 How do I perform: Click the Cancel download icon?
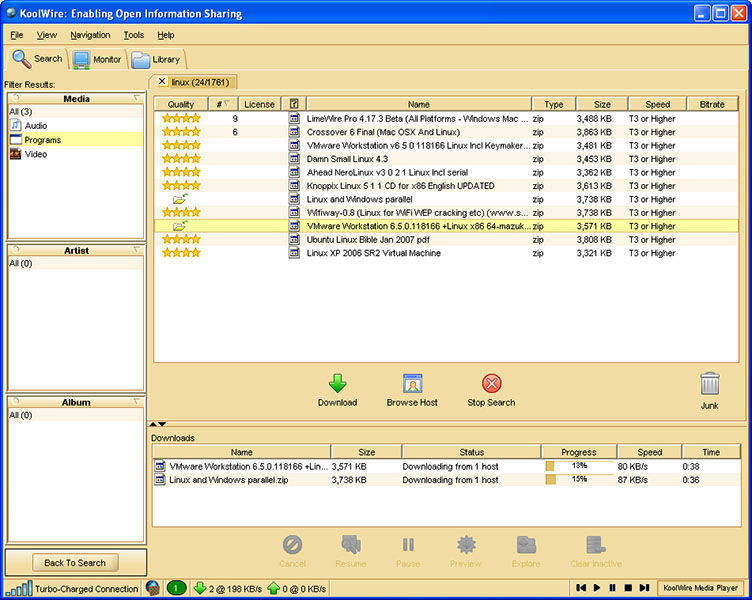click(293, 545)
